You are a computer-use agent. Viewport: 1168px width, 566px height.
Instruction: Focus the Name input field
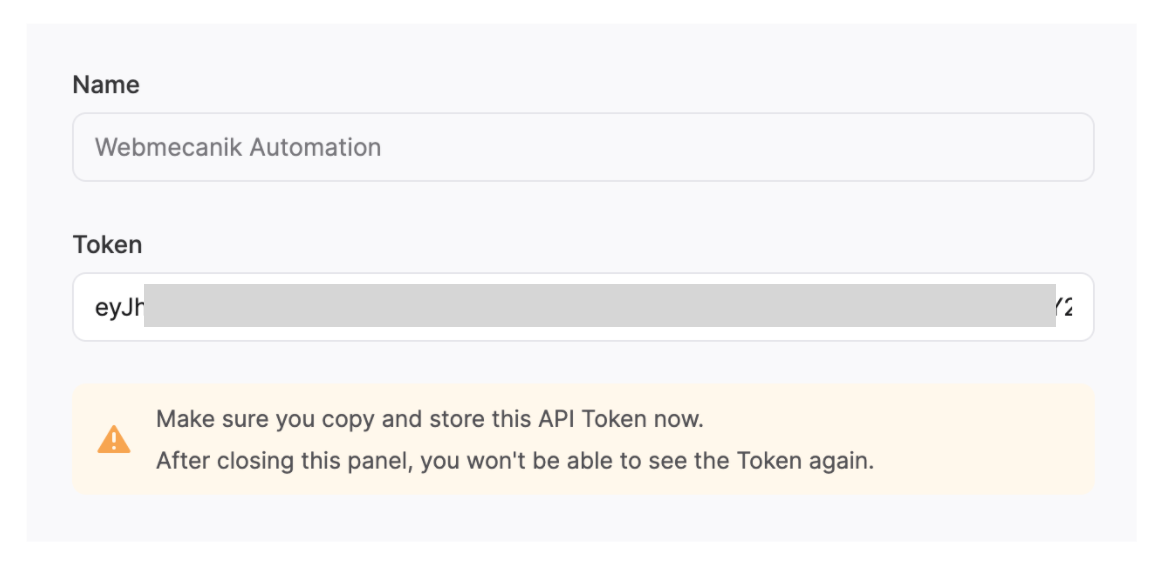583,147
